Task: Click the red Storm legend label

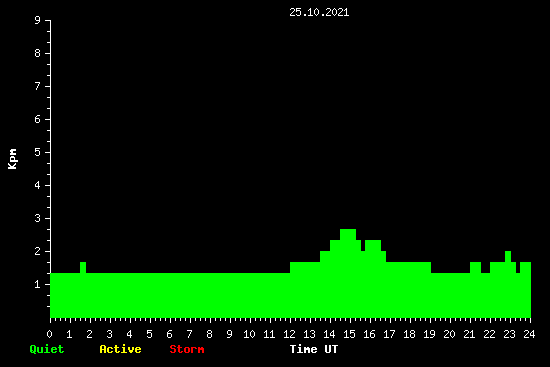Action: [x=187, y=349]
